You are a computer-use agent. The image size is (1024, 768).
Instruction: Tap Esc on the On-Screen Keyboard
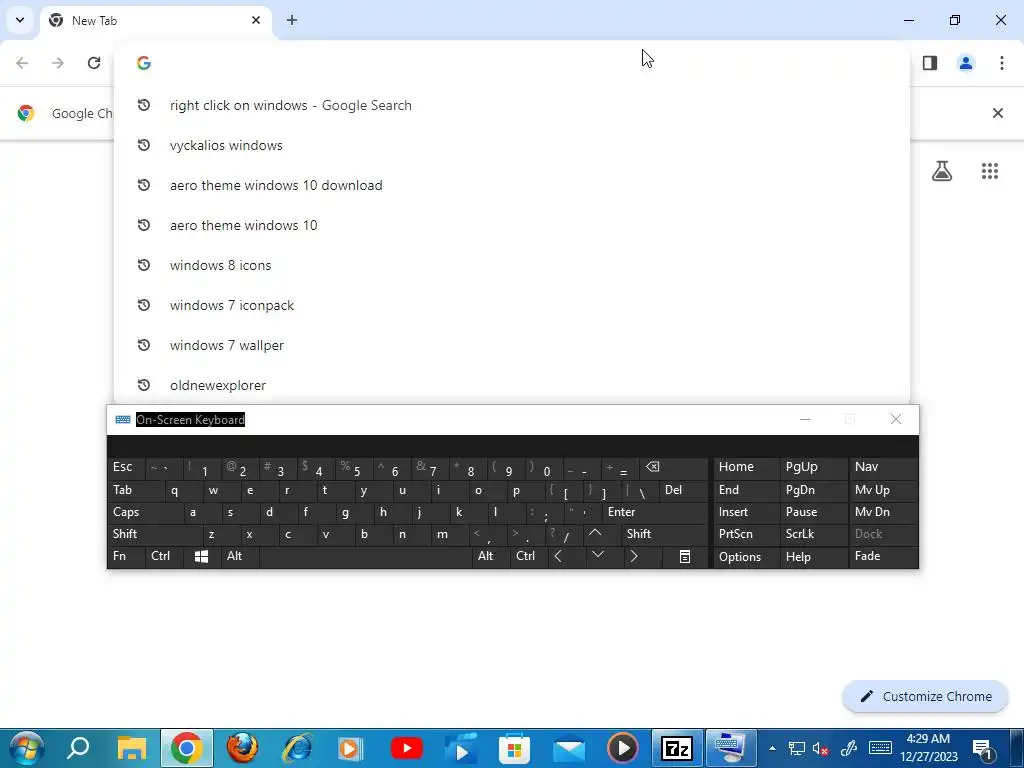point(127,468)
